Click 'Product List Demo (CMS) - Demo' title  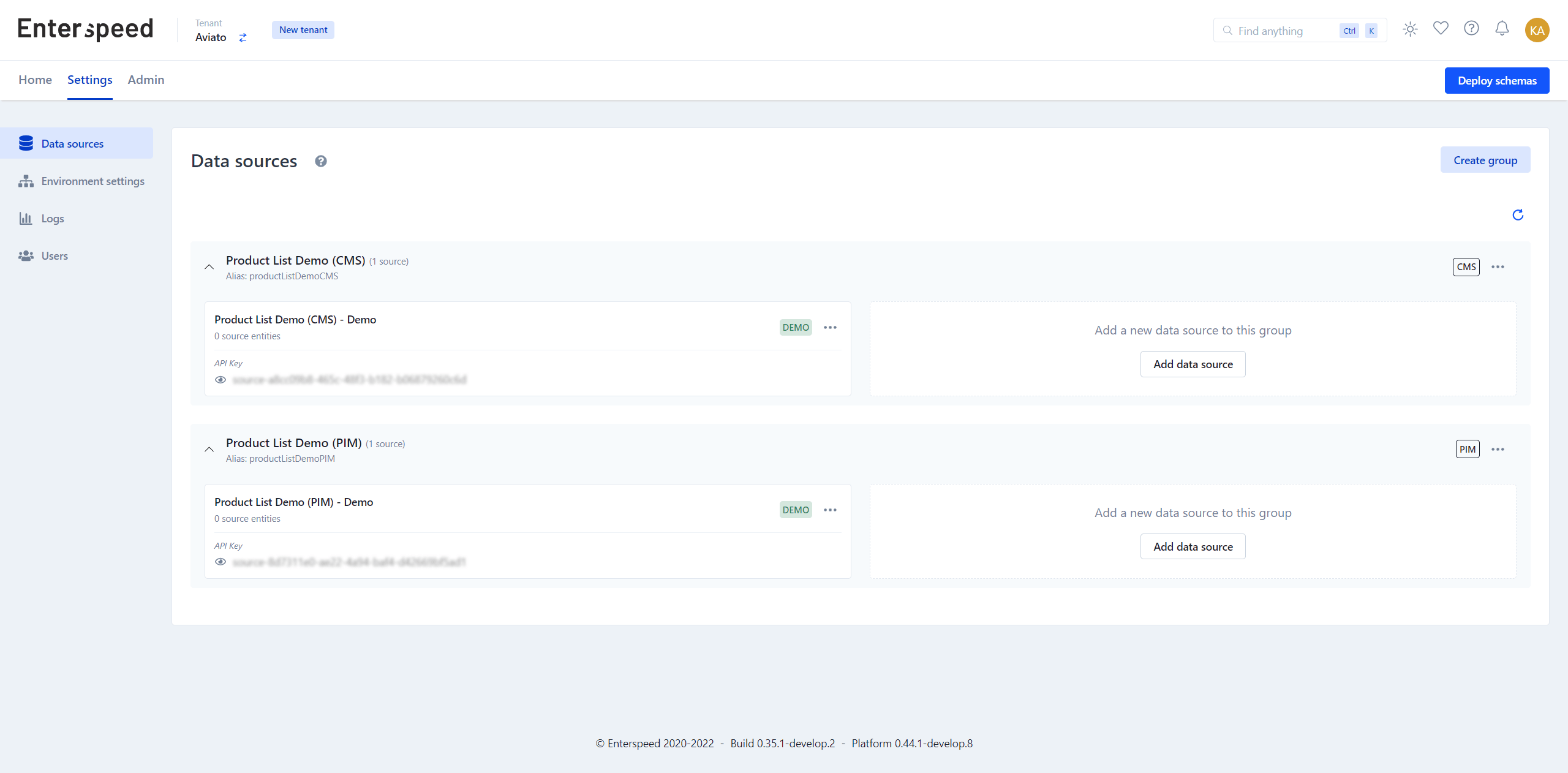tap(295, 320)
